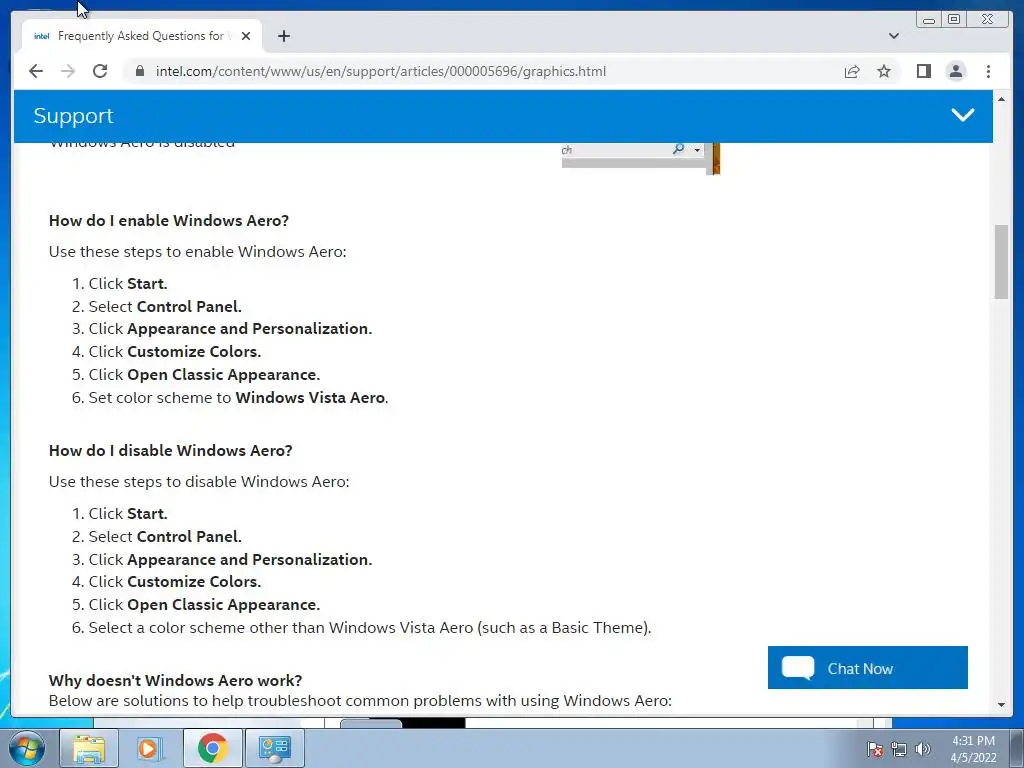Image resolution: width=1024 pixels, height=768 pixels.
Task: Expand the Support header chevron
Action: click(963, 116)
